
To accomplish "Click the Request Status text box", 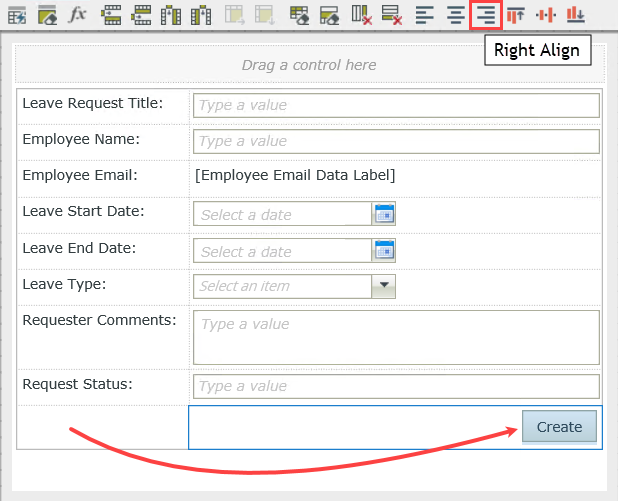I will 396,386.
